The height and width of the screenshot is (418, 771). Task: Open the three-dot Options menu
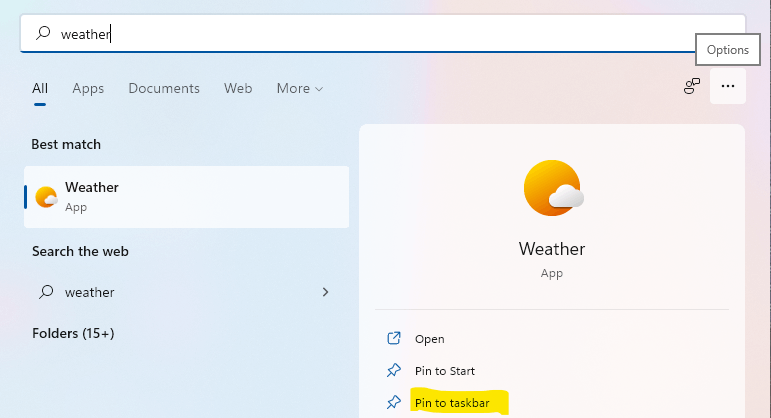(728, 86)
